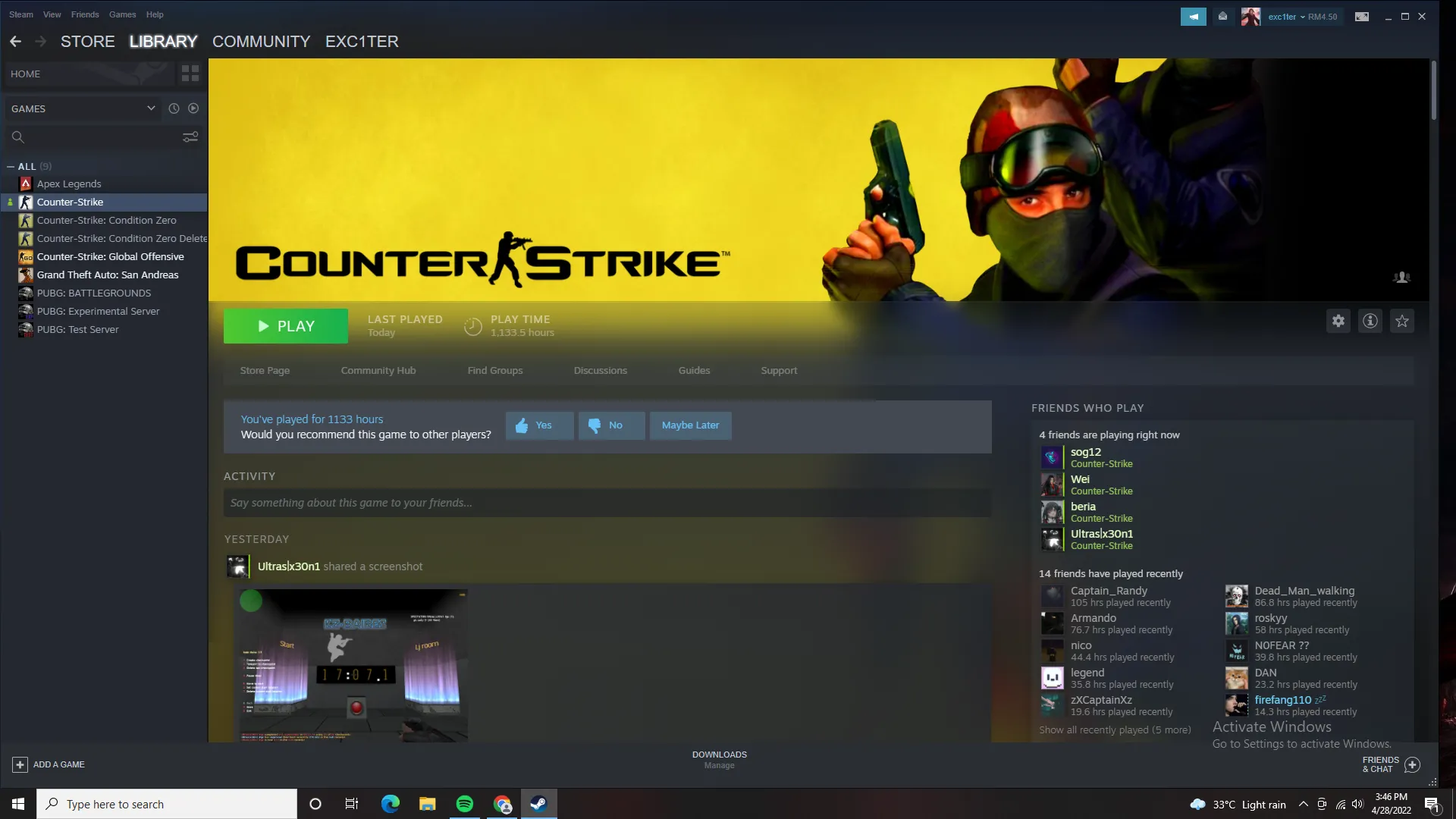Open the Discussions link
This screenshot has height=819, width=1456.
pyautogui.click(x=601, y=371)
